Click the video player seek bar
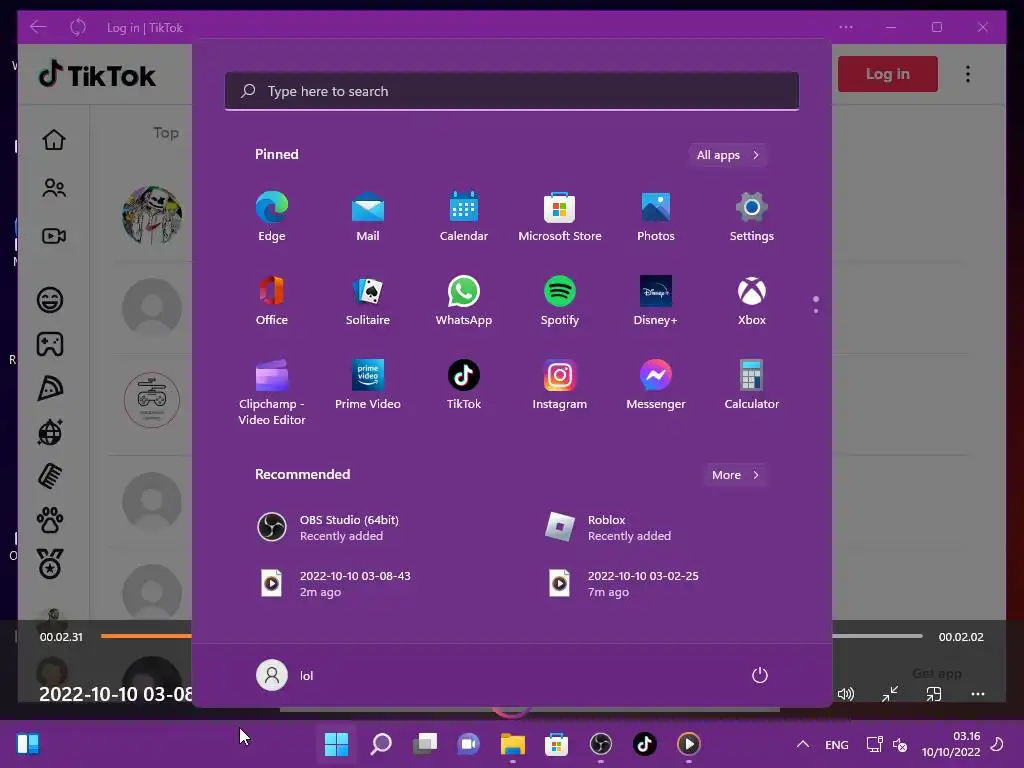 pyautogui.click(x=511, y=635)
